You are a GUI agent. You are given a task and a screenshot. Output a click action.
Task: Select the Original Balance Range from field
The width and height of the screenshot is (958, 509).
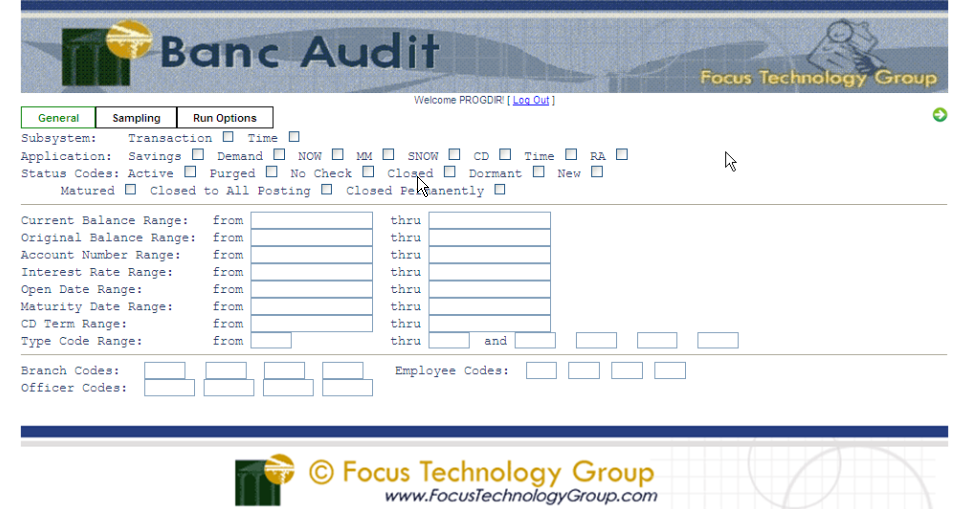[312, 237]
